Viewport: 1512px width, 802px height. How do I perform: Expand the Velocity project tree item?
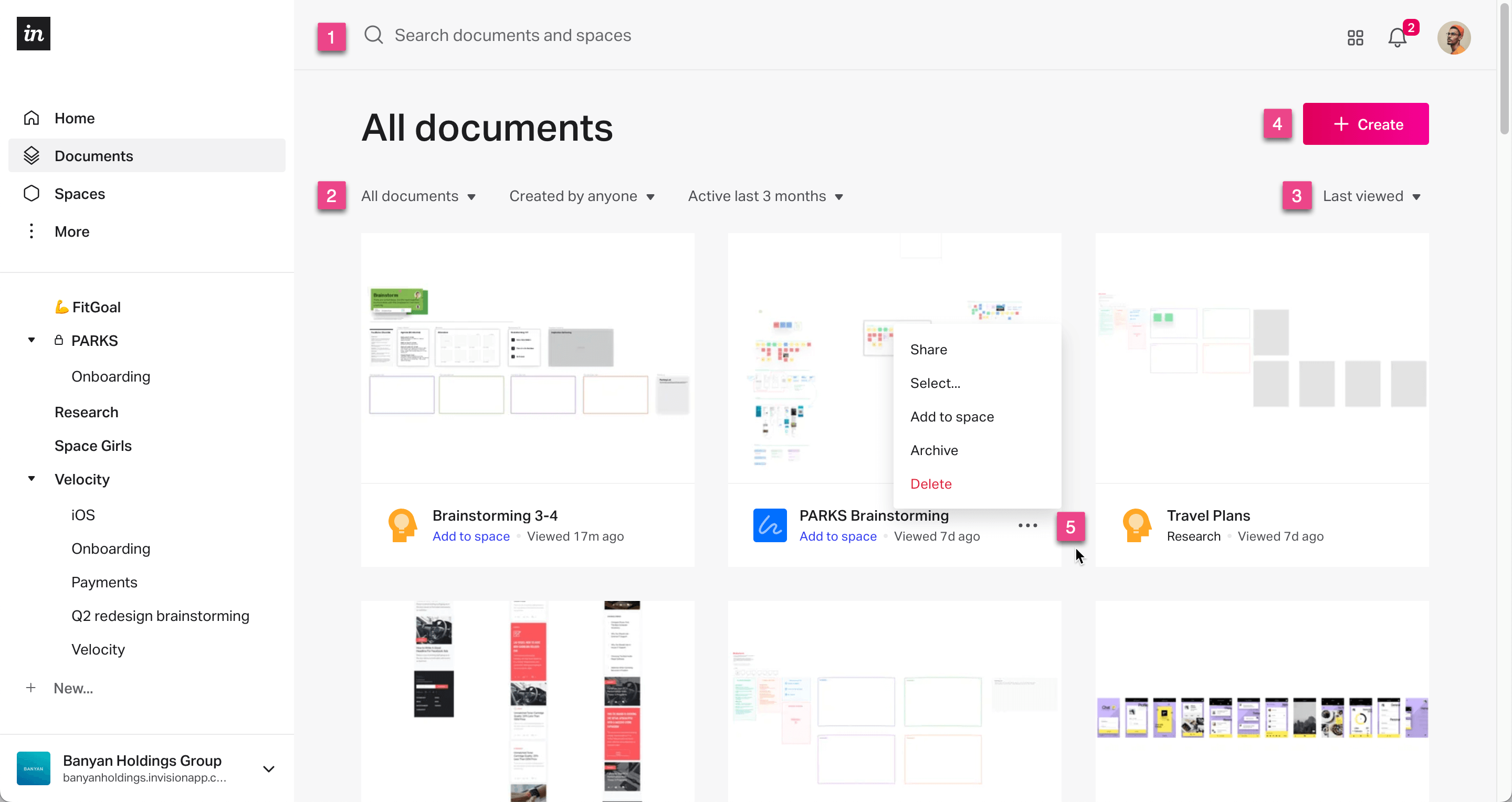(x=30, y=478)
